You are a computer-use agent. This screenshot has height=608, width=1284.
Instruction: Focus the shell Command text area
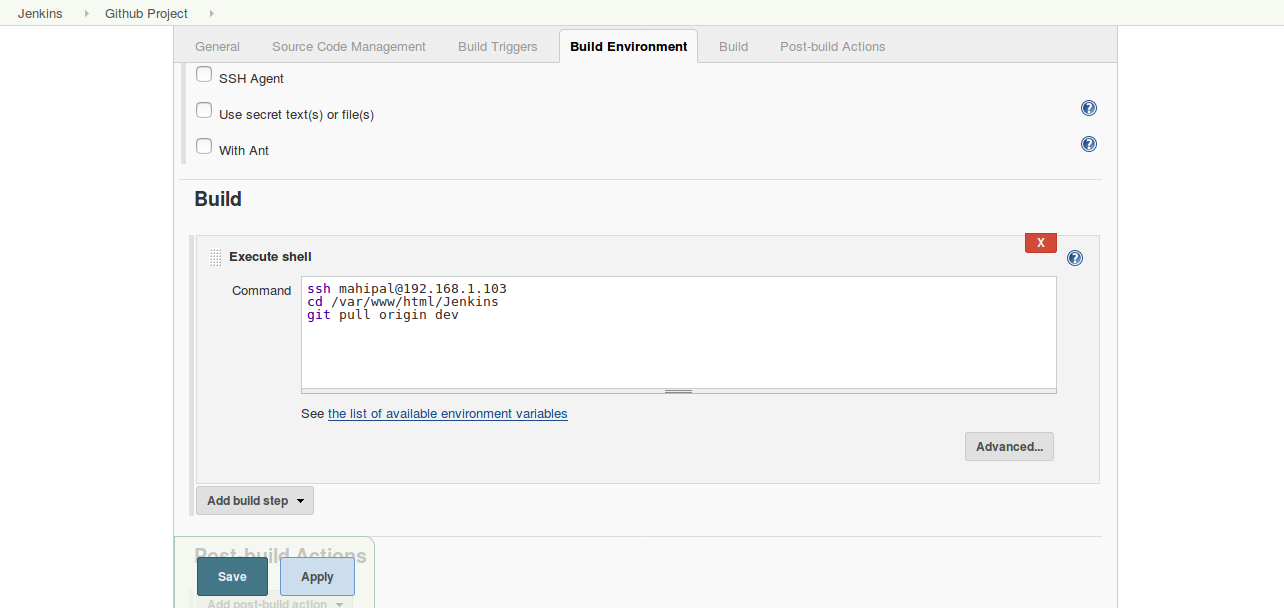679,332
